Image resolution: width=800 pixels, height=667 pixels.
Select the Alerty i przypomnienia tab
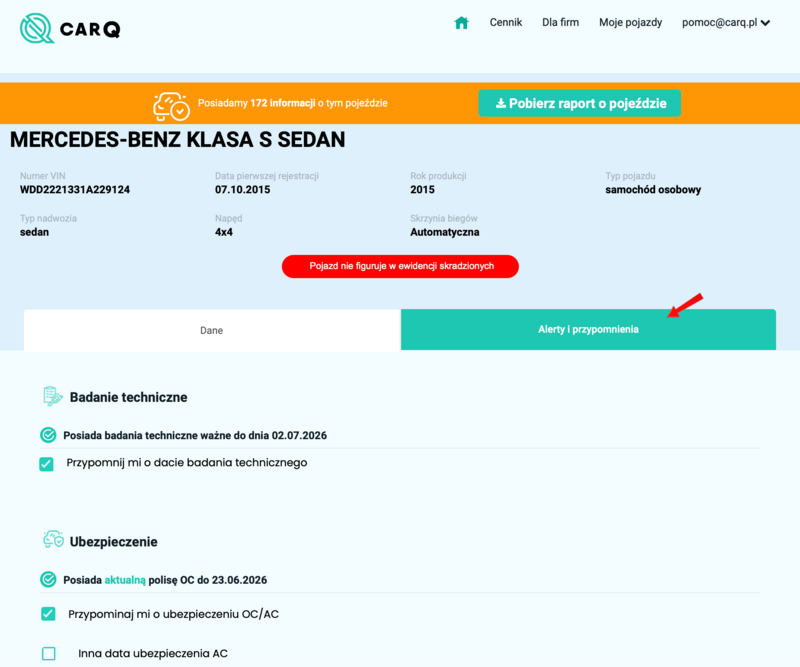point(588,329)
